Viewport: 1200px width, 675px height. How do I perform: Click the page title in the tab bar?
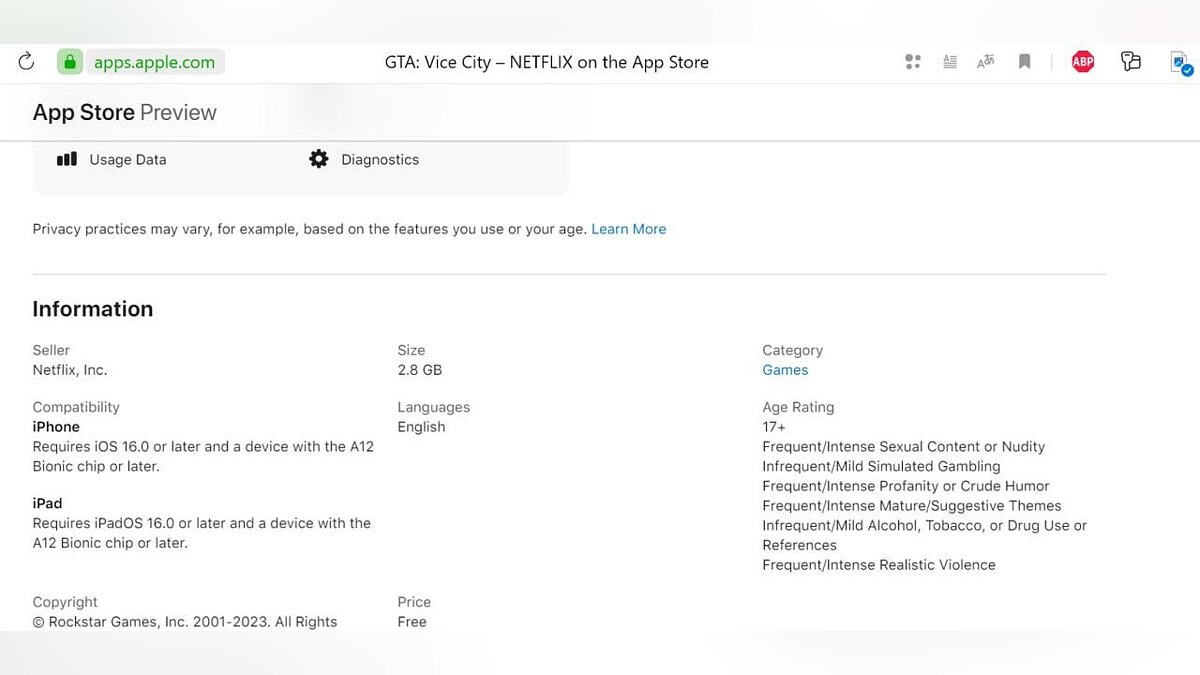[x=546, y=62]
